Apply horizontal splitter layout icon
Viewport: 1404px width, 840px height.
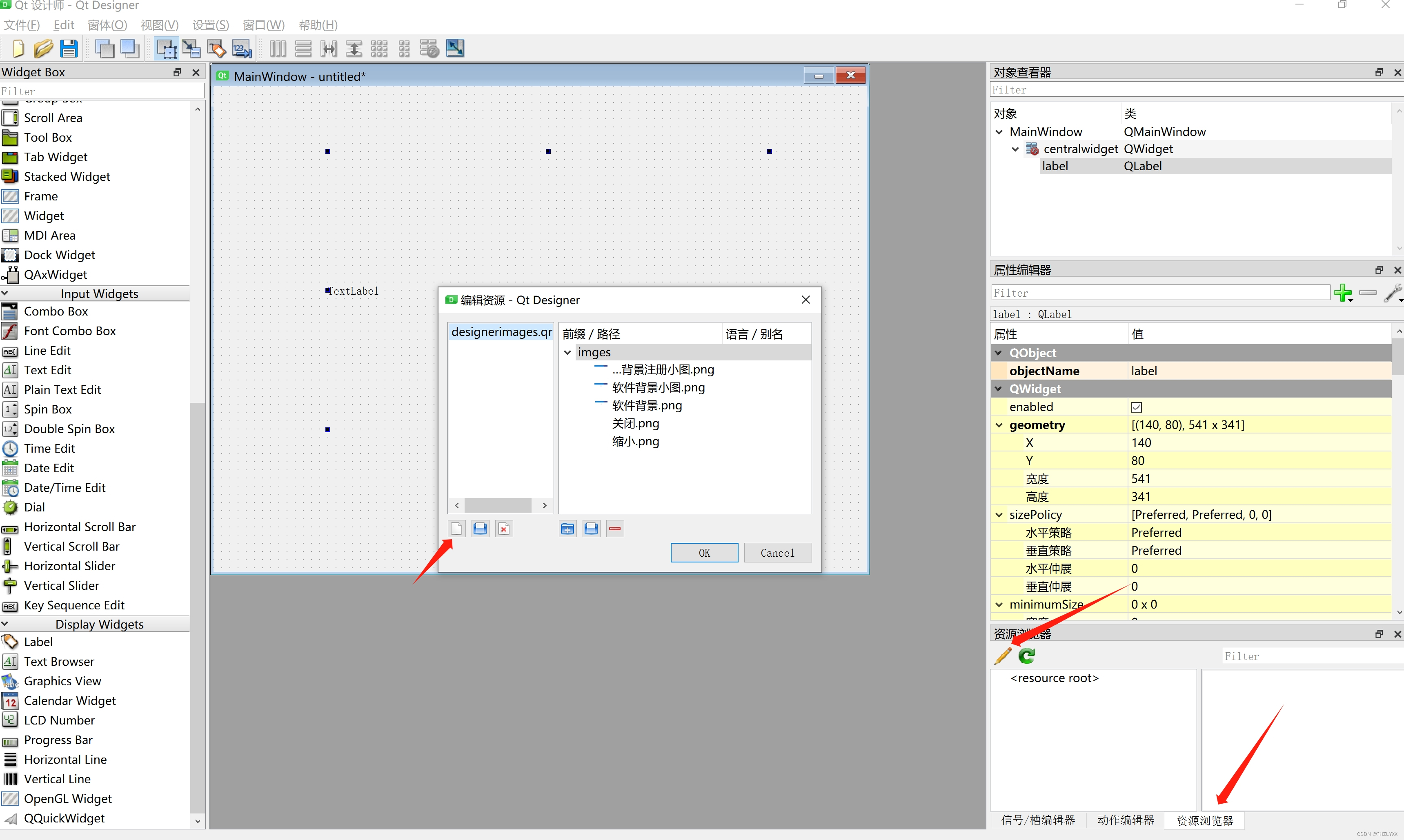coord(328,49)
